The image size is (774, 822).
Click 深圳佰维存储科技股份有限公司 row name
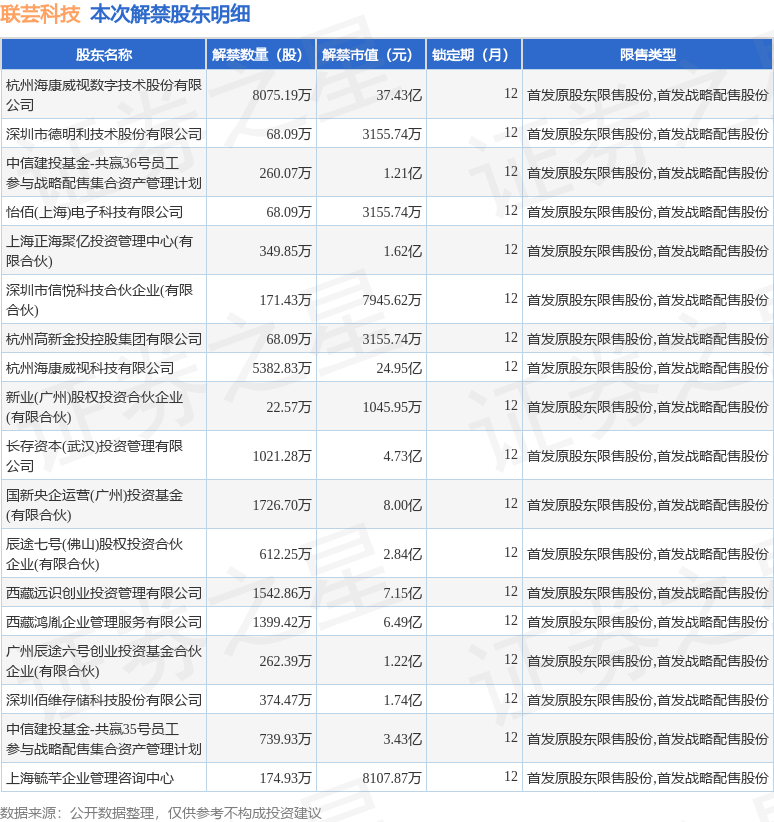tap(104, 700)
